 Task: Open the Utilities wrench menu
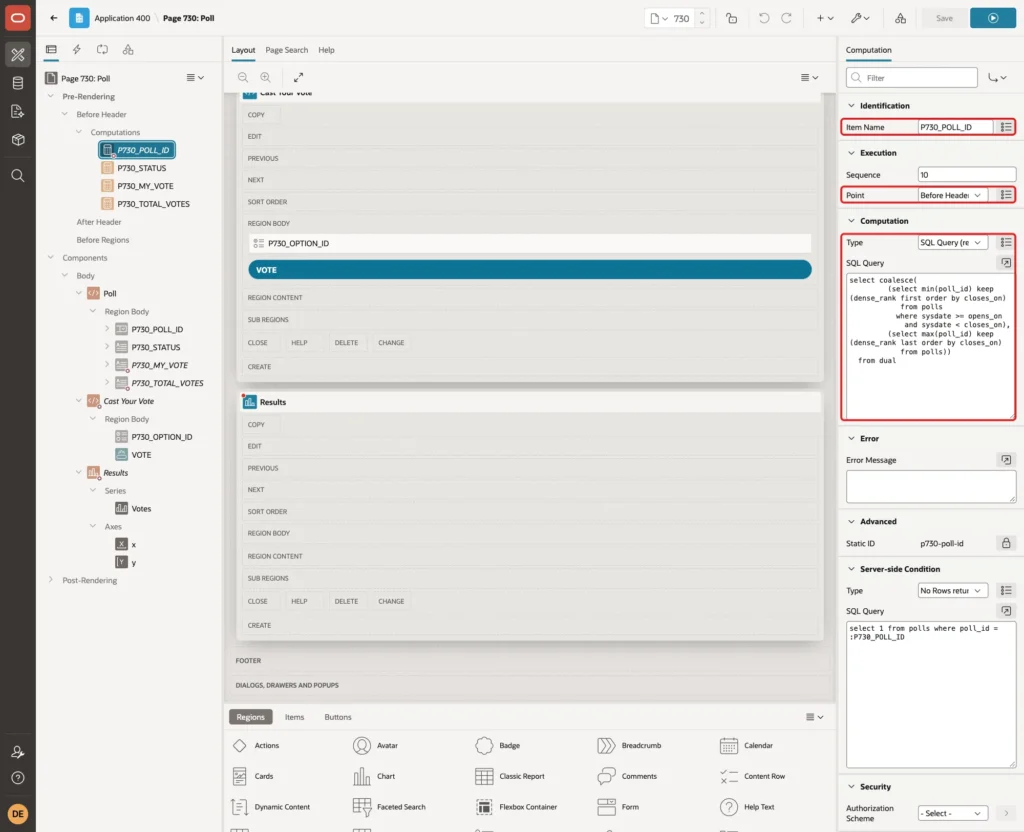click(860, 18)
